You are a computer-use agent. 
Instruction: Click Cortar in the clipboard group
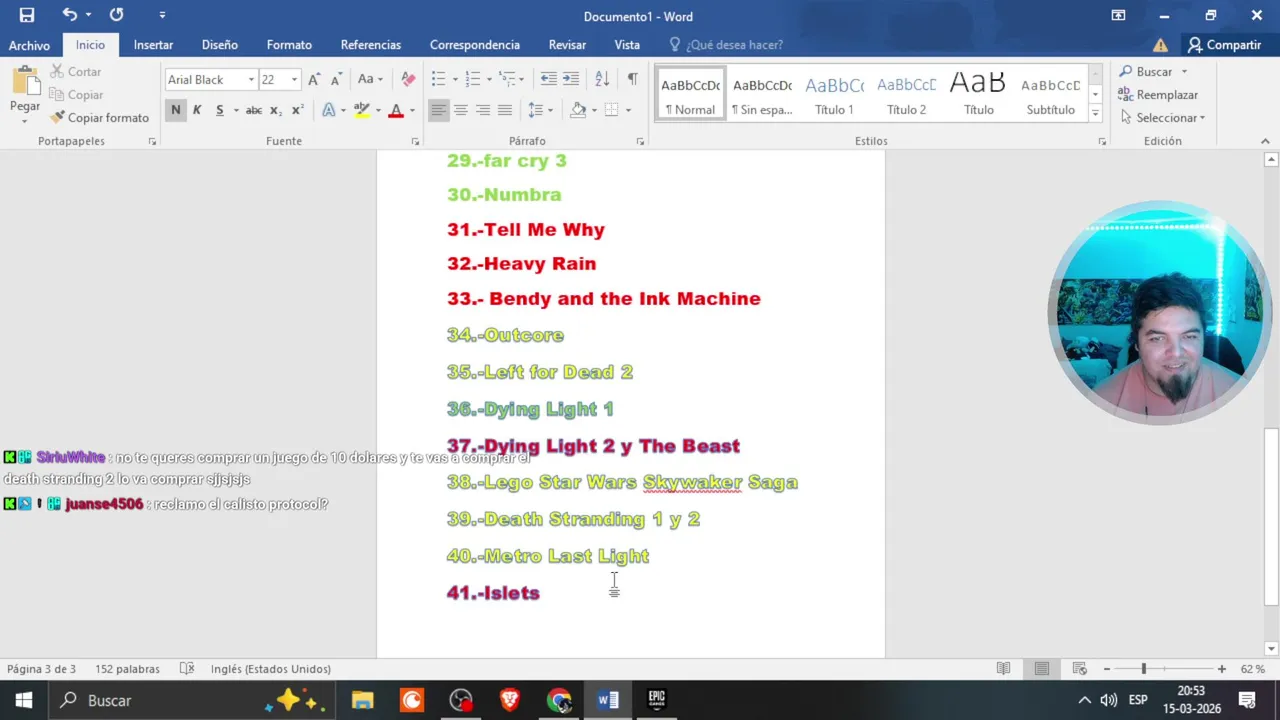click(x=76, y=72)
